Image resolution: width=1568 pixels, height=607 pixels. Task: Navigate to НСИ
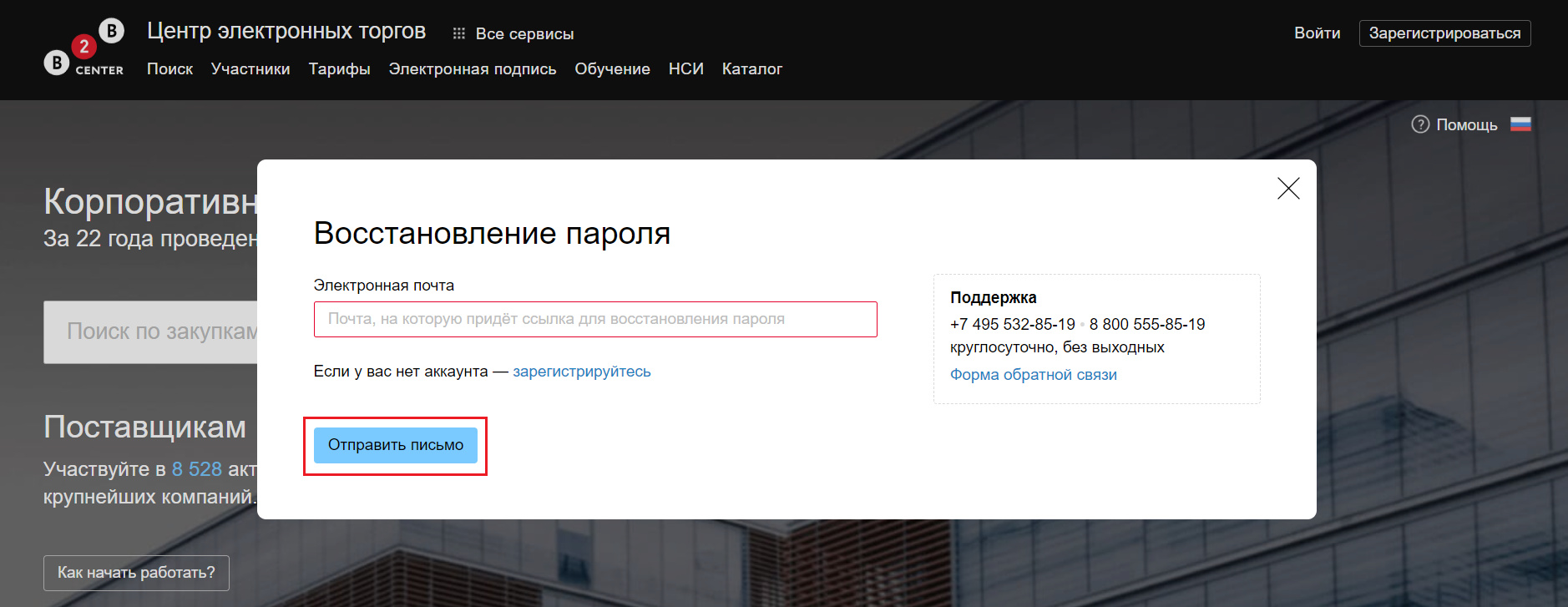685,69
